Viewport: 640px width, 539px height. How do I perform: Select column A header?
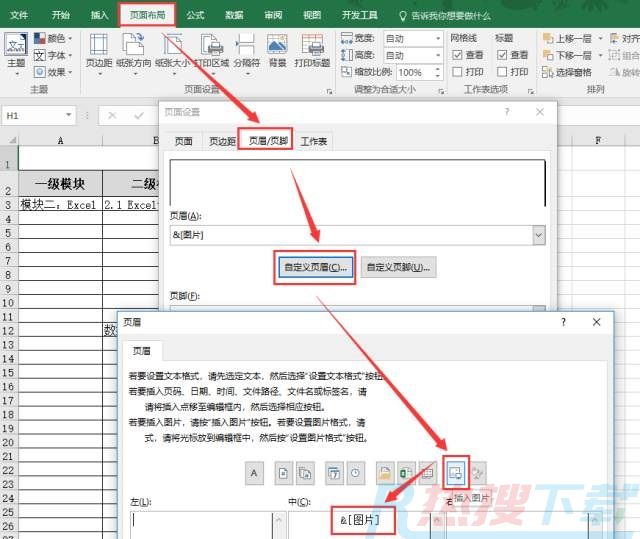(x=60, y=141)
